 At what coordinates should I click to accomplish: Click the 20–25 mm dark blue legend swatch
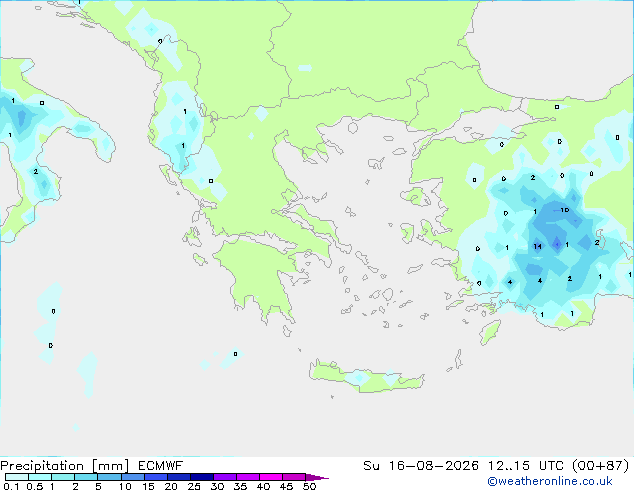(179, 477)
